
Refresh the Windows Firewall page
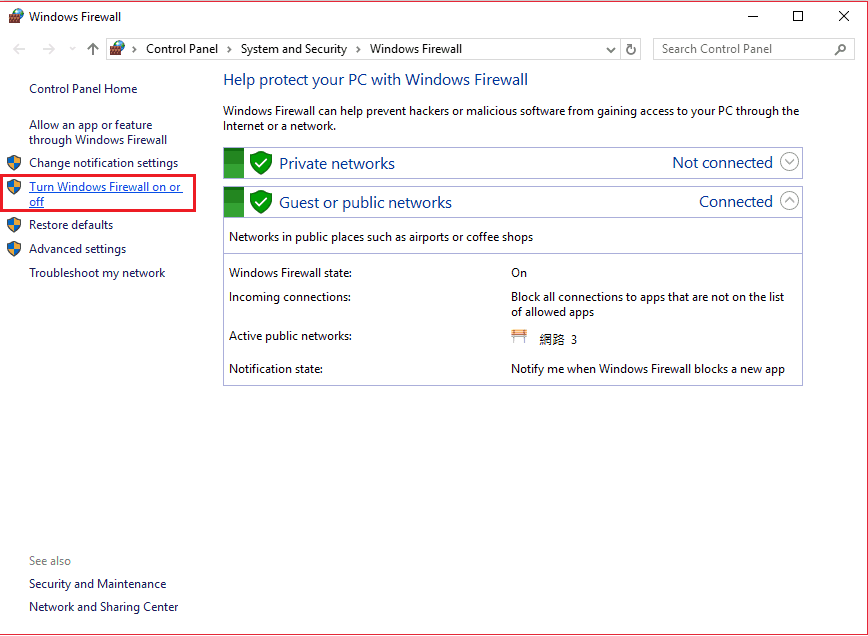[x=631, y=49]
